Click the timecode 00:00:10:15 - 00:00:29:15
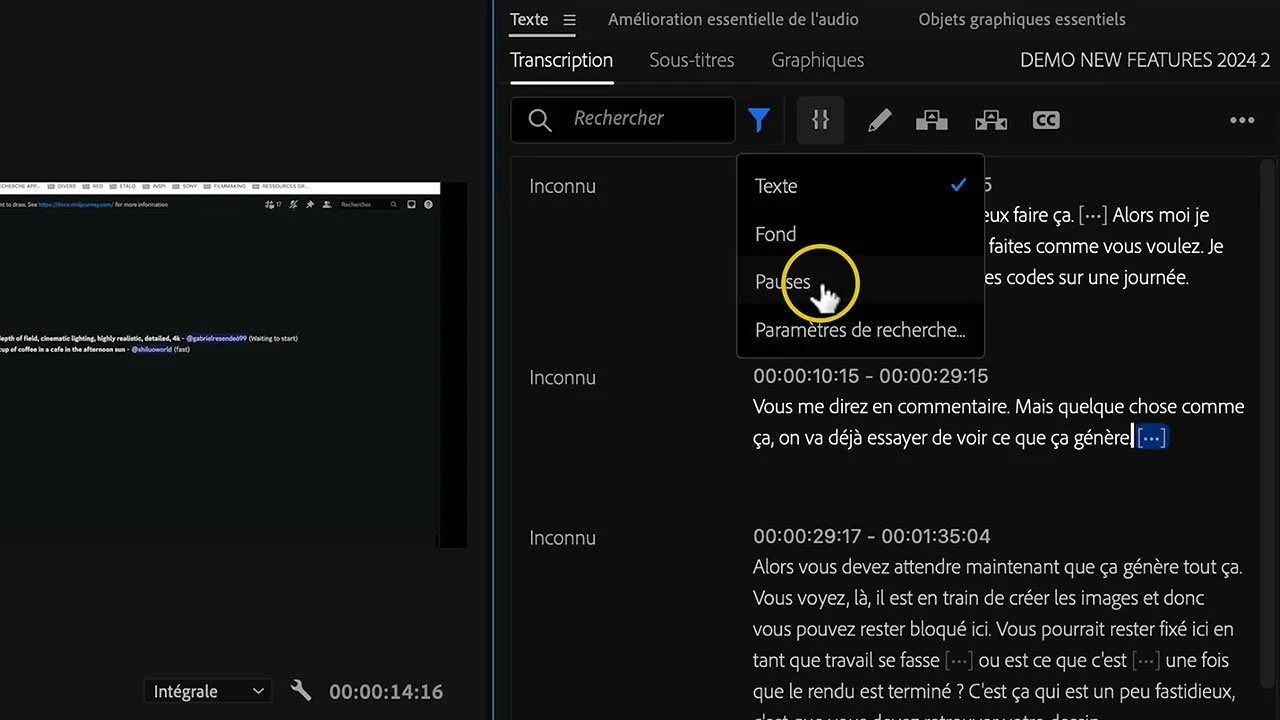The image size is (1280, 720). [x=870, y=376]
